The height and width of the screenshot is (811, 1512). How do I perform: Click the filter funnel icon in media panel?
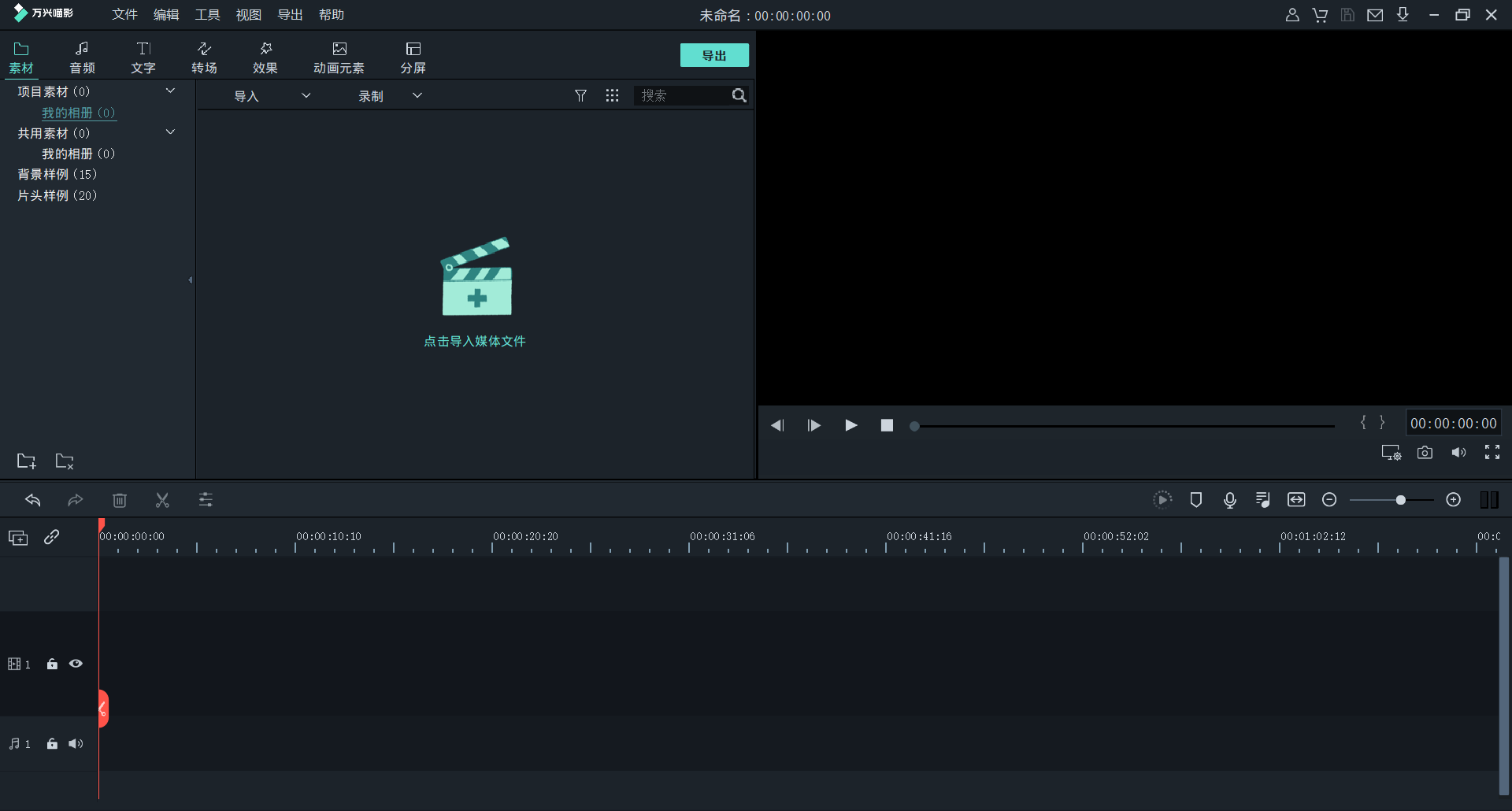click(580, 95)
